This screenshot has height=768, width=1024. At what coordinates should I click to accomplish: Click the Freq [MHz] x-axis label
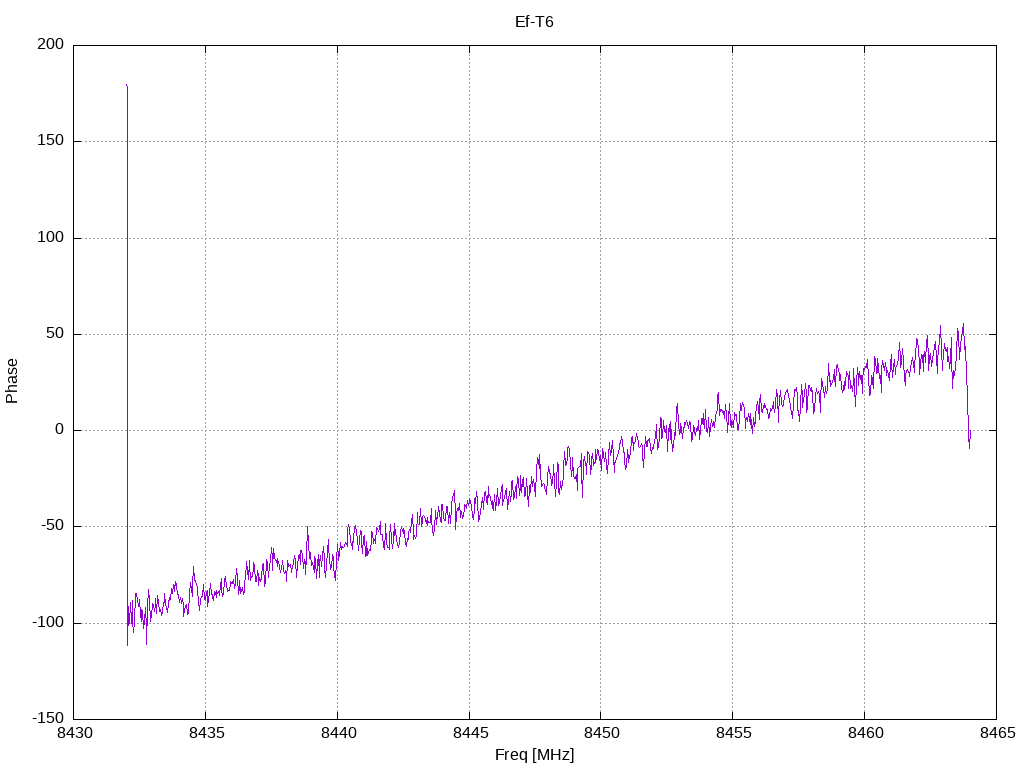click(534, 755)
